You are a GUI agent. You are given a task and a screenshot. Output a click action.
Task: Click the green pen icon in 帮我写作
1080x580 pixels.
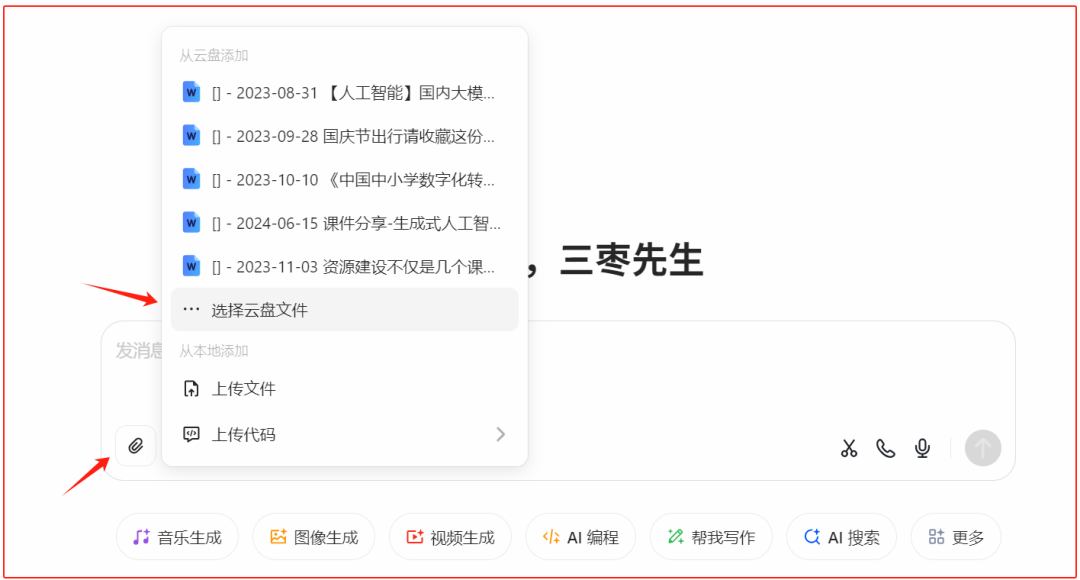tap(675, 536)
